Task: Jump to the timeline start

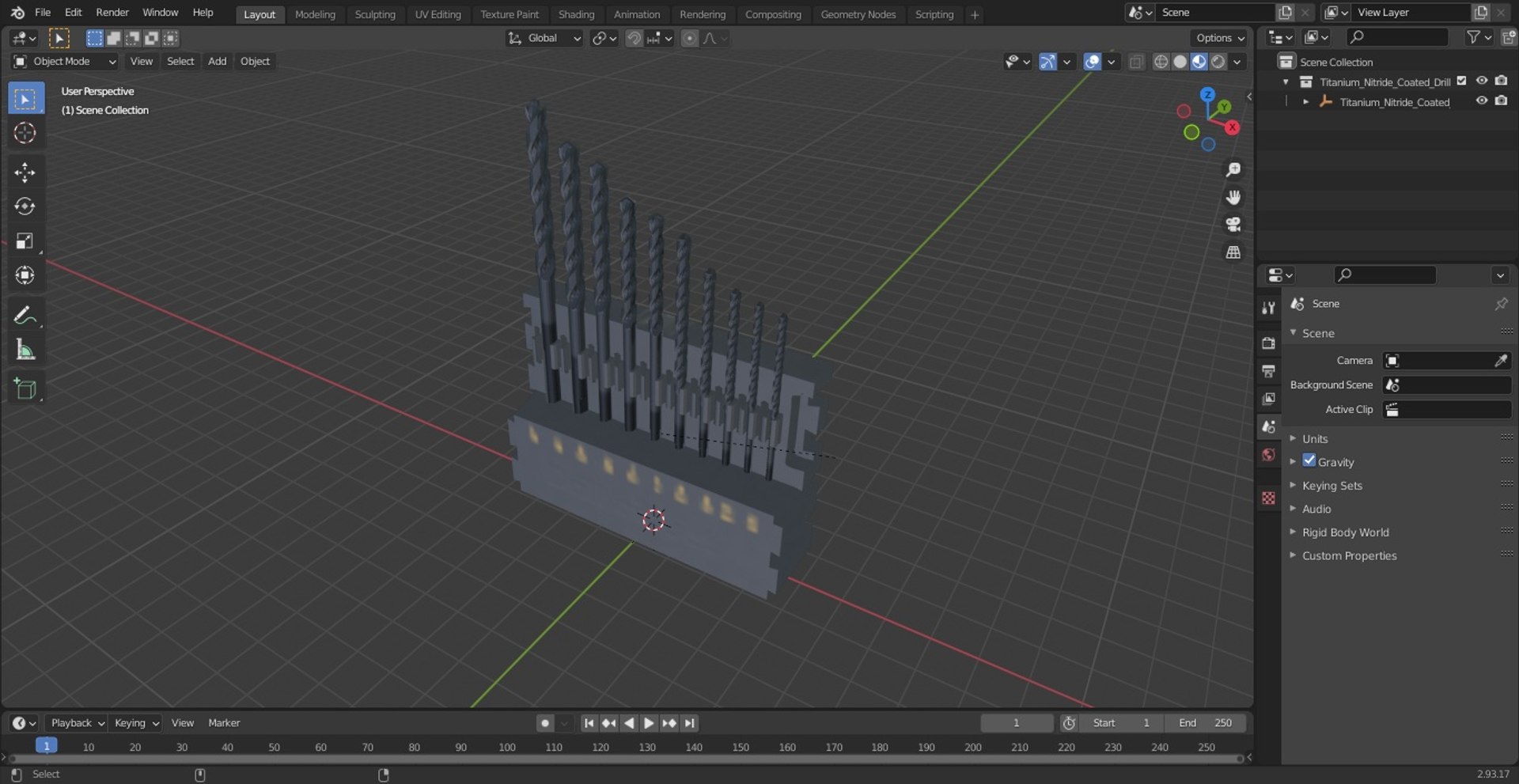Action: click(x=589, y=723)
